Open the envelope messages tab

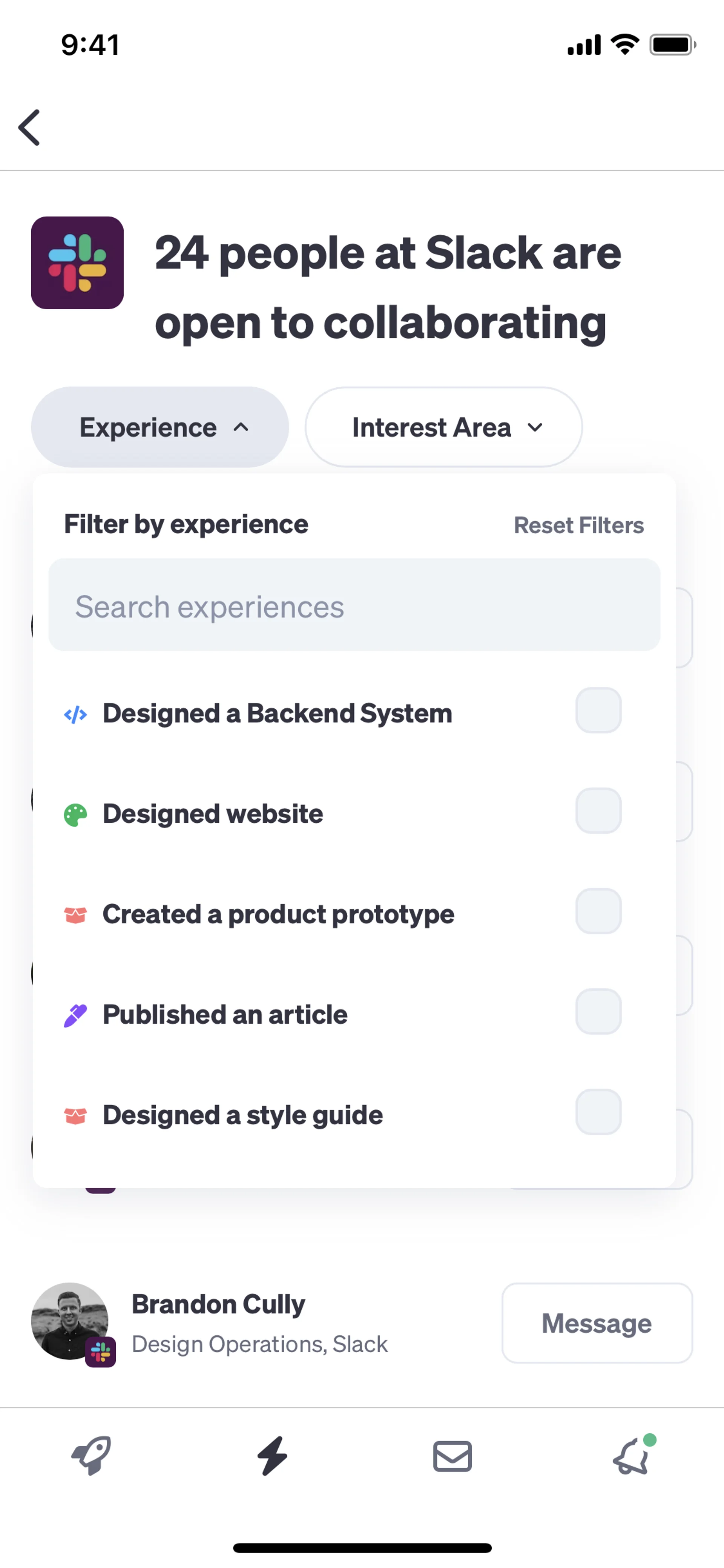click(x=452, y=1456)
